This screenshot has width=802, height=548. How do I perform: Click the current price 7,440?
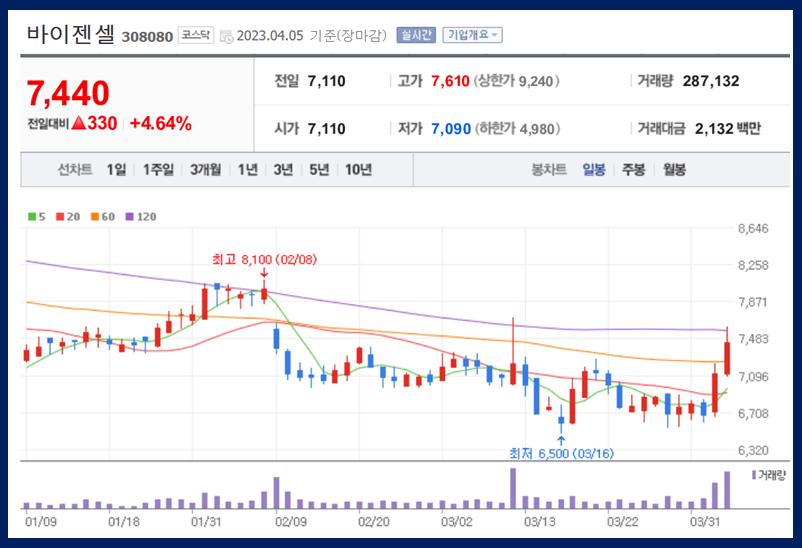68,93
